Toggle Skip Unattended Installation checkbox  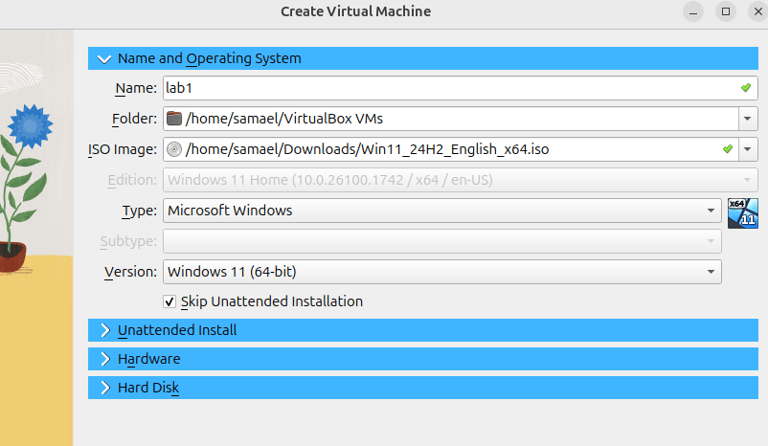point(169,301)
